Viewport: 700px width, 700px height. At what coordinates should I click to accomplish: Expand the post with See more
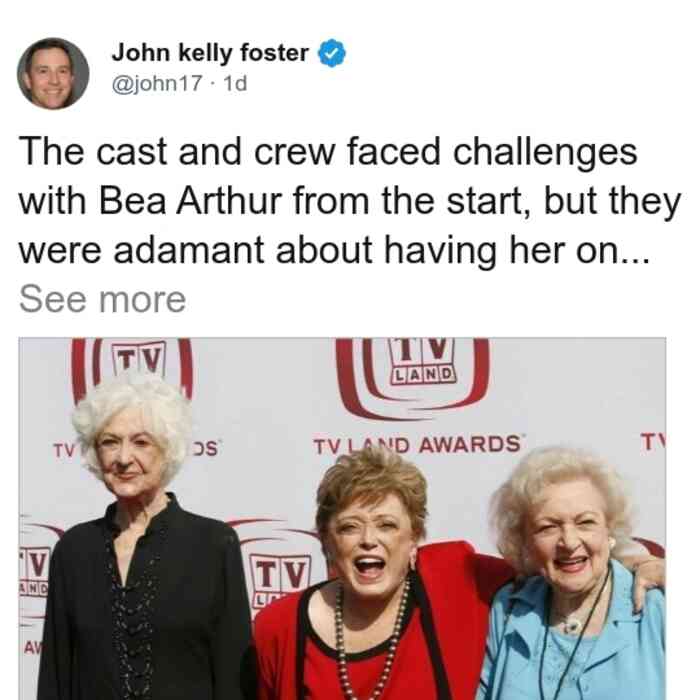[102, 299]
